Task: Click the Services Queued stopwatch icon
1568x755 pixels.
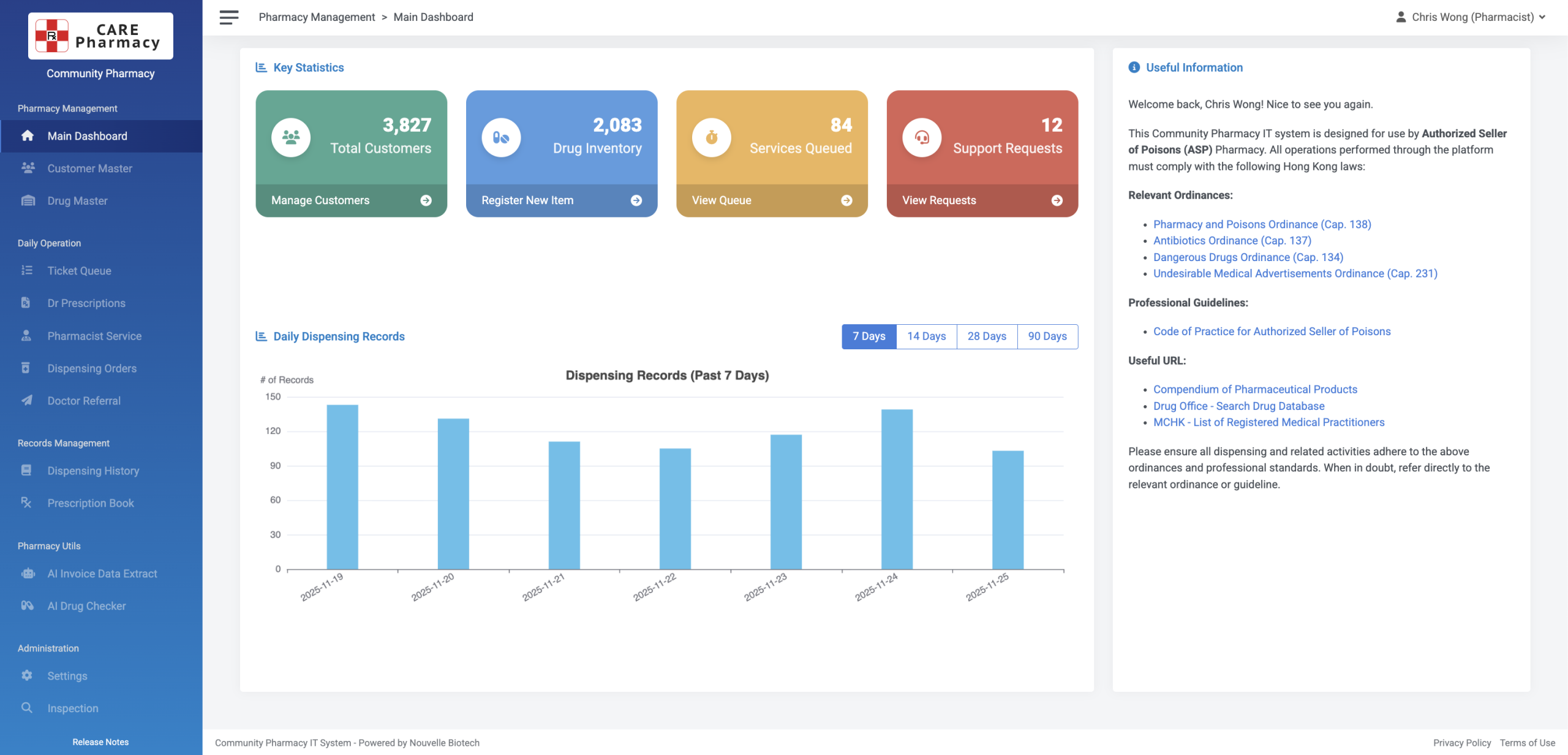Action: pyautogui.click(x=711, y=137)
